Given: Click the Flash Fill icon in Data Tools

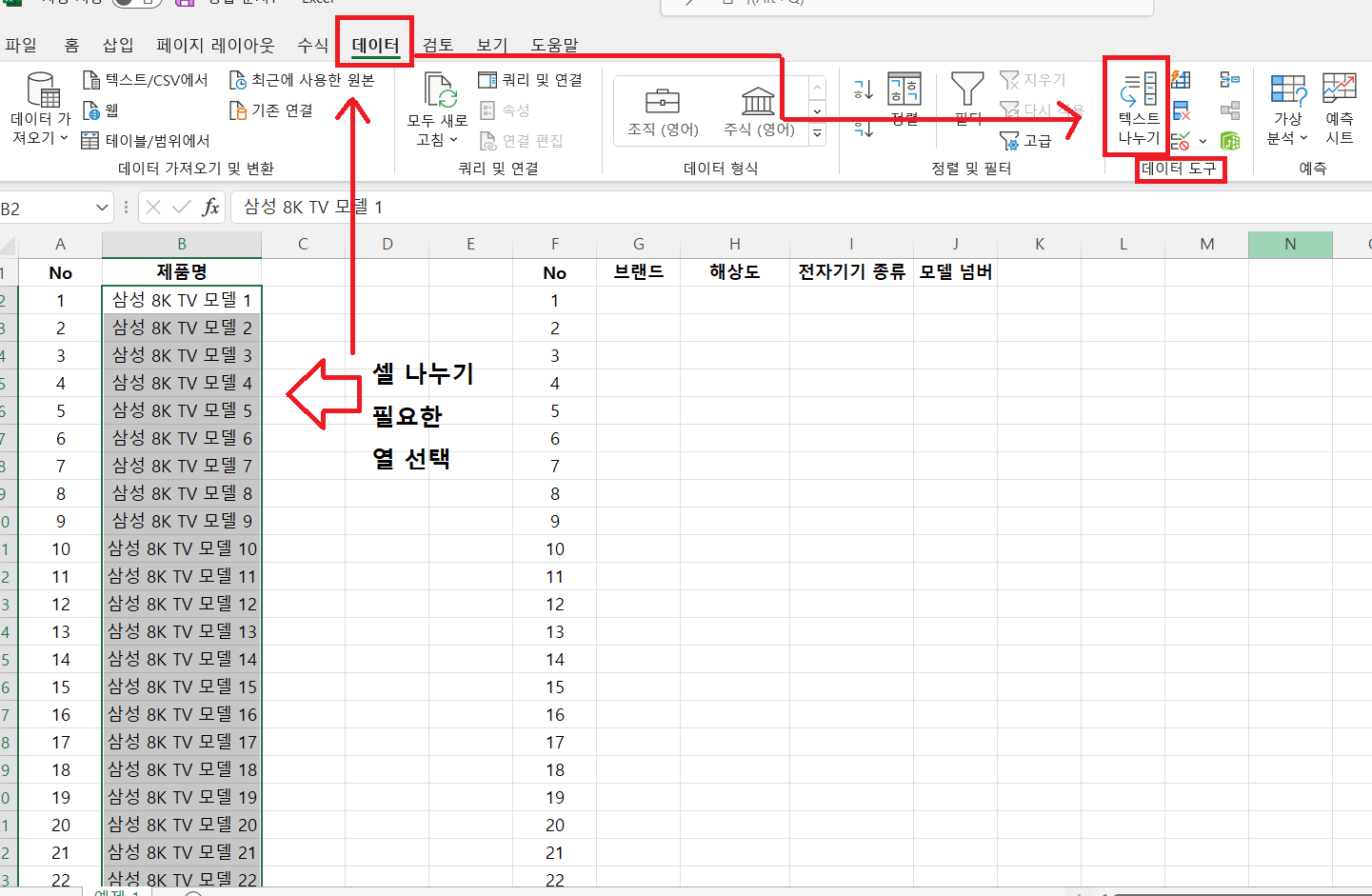Looking at the screenshot, I should point(1181,80).
